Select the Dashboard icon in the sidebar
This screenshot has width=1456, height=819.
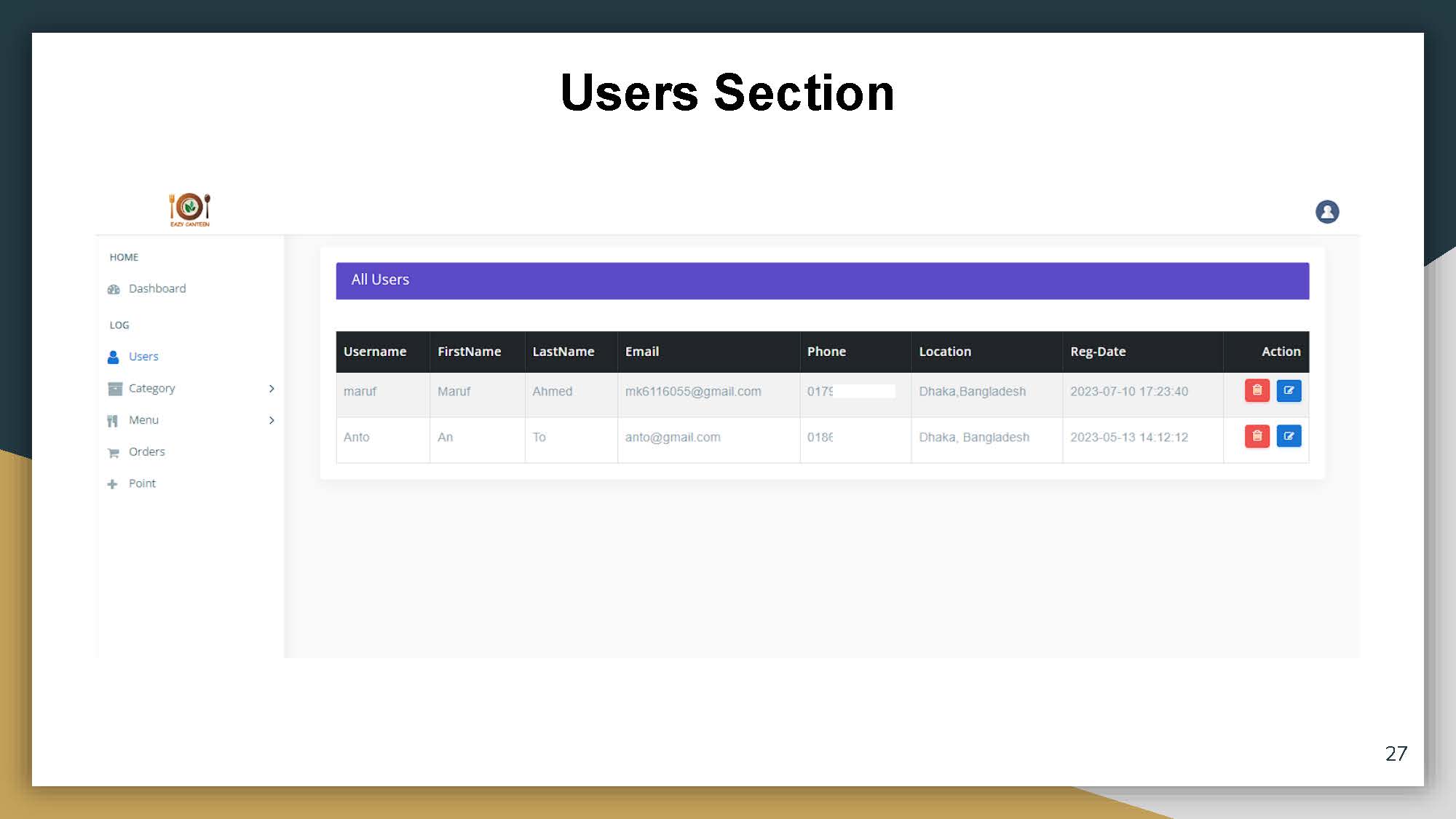114,288
